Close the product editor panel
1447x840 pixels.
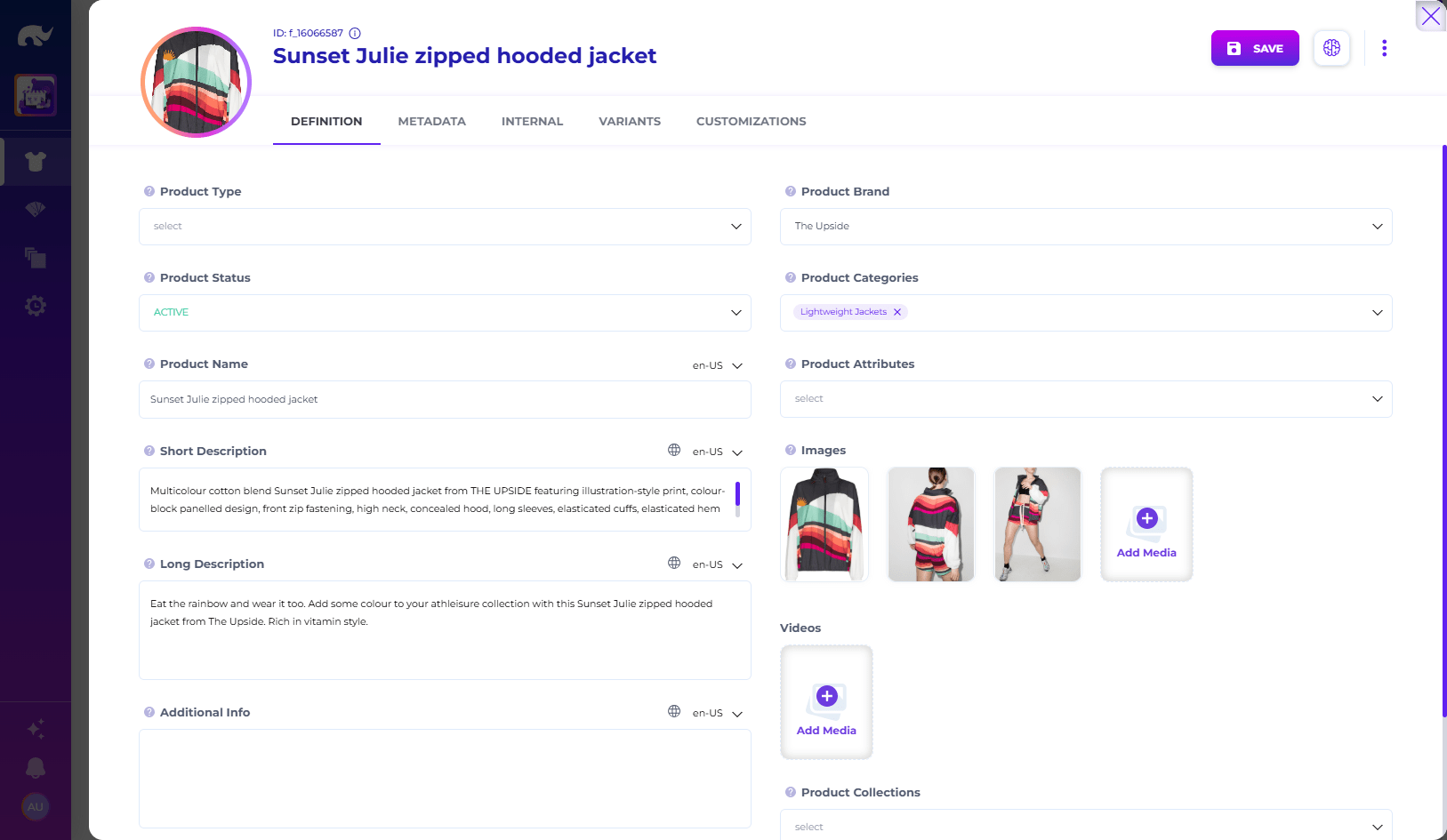[x=1430, y=16]
